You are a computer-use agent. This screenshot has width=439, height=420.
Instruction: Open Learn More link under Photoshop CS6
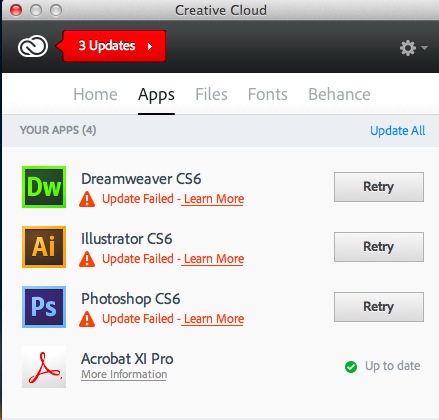(214, 319)
